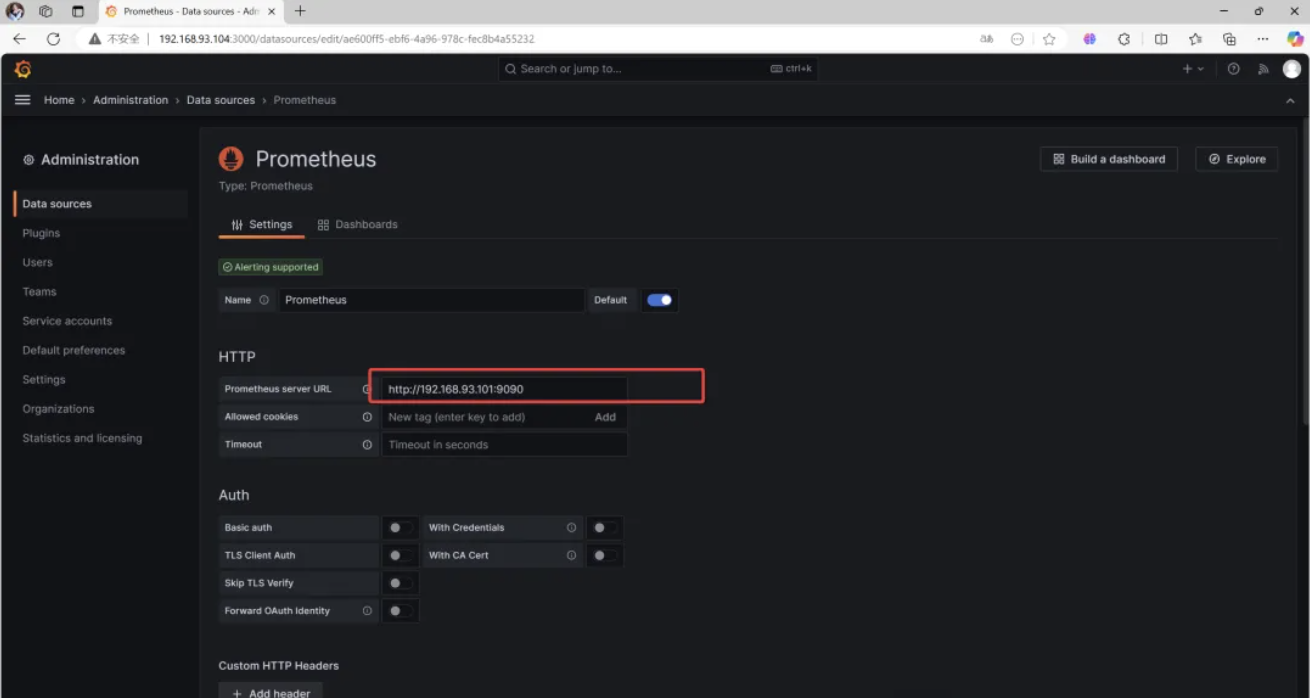Click the Allowed cookies new tag field
Screen dimensions: 1310x698
click(484, 417)
